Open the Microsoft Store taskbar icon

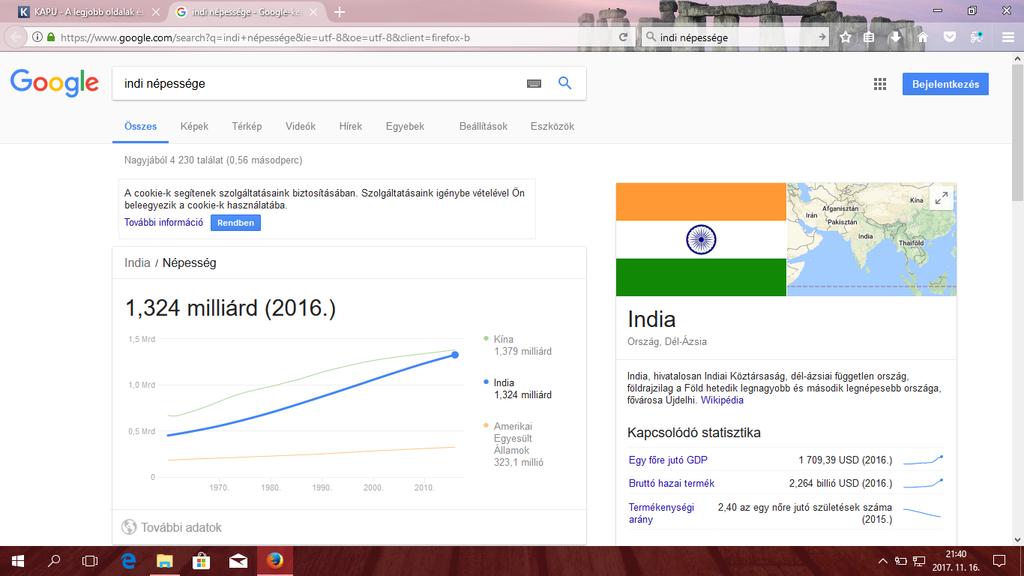[201, 561]
